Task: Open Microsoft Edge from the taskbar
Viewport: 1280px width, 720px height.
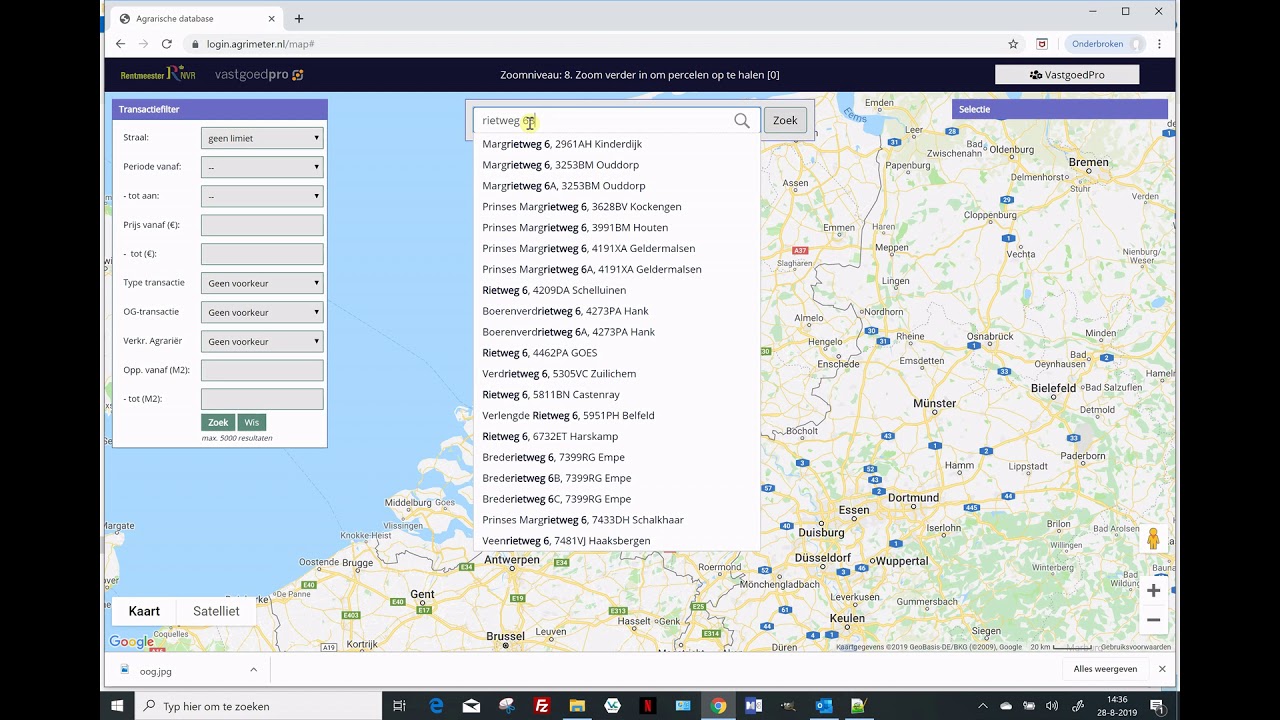Action: click(436, 706)
